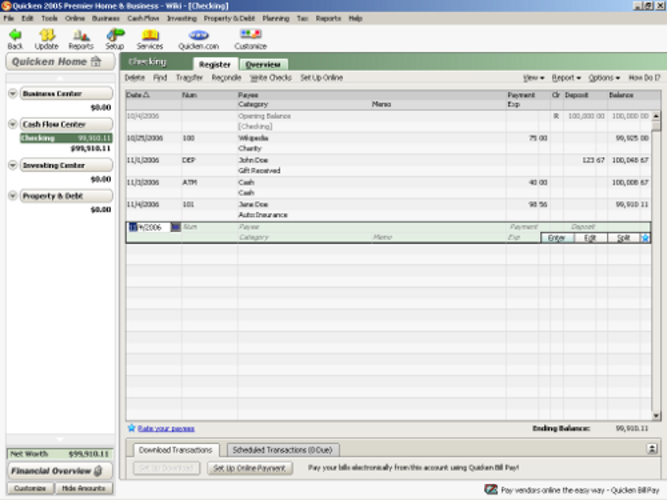The height and width of the screenshot is (500, 667).
Task: Switch to the Overview tab
Action: click(263, 65)
